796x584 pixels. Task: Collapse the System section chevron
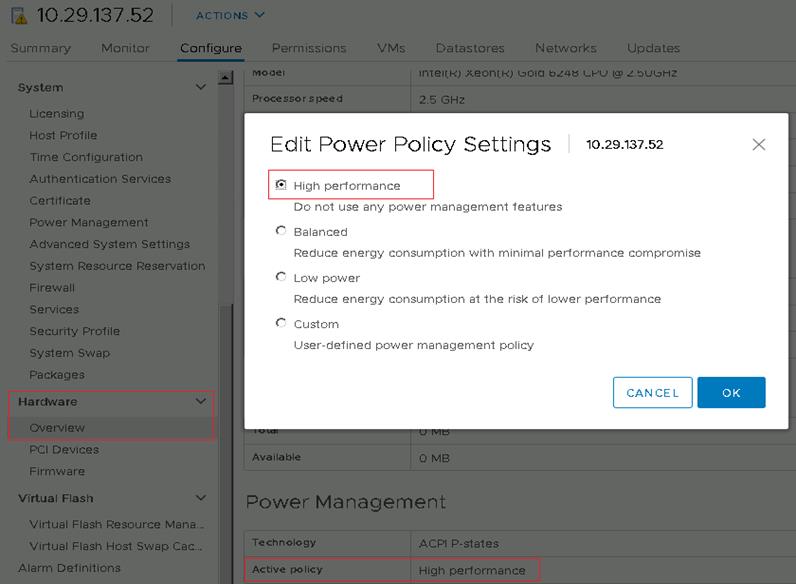[201, 88]
